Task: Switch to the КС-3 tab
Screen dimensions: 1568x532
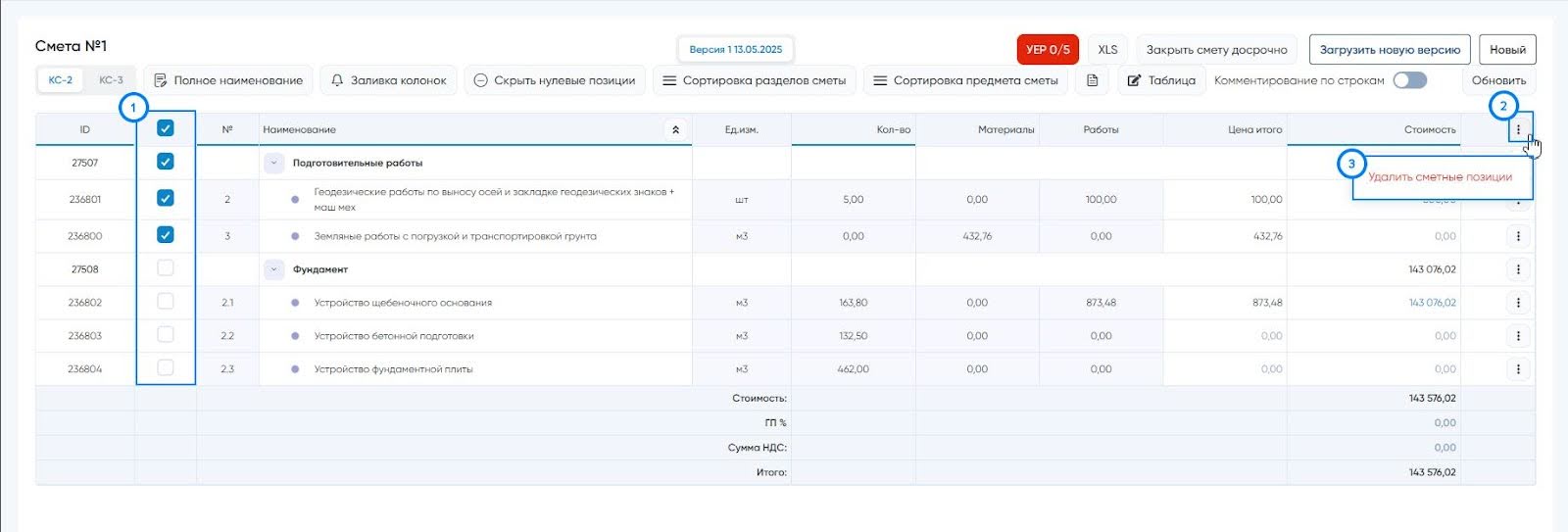Action: (x=111, y=80)
